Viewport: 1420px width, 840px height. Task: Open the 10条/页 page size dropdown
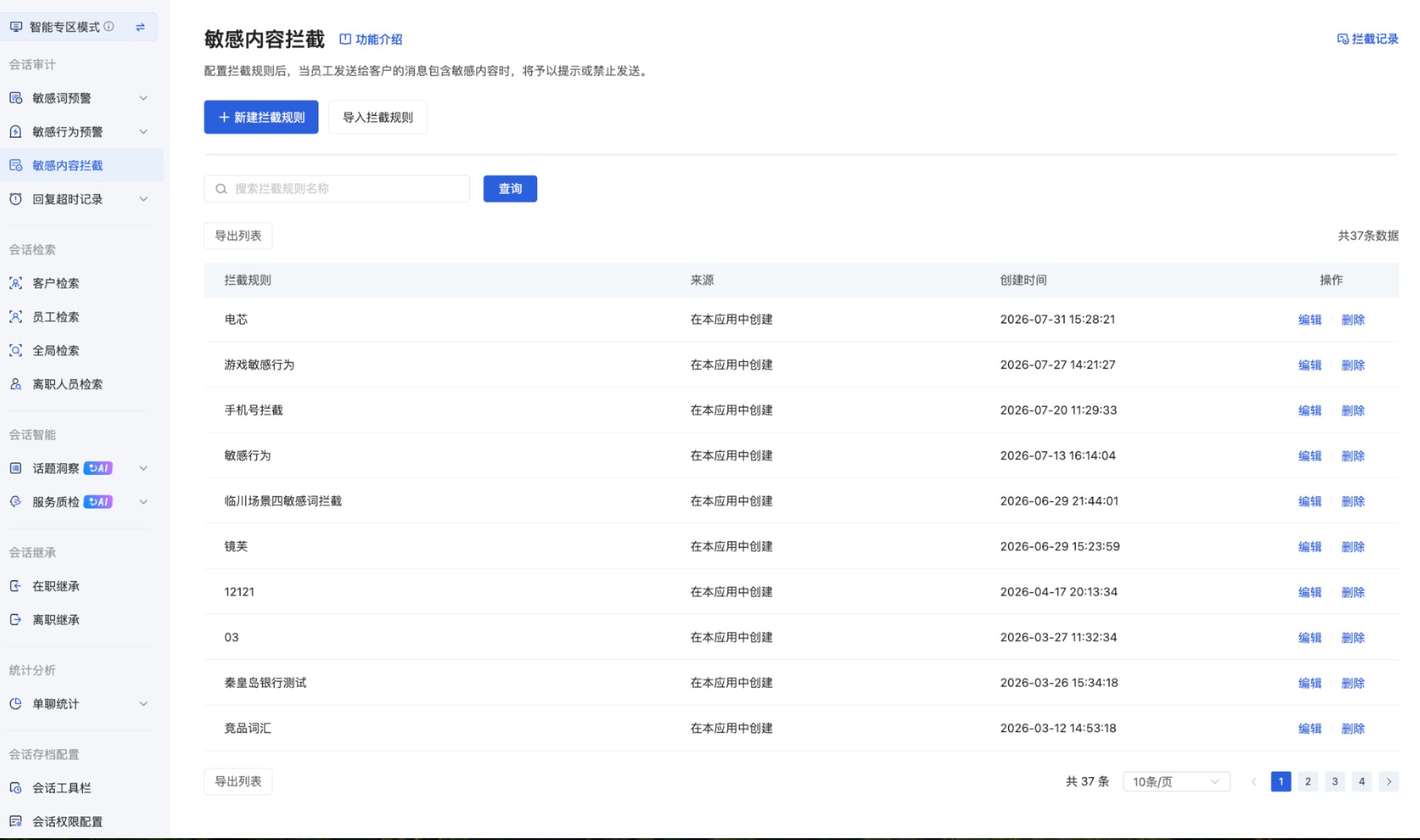tap(1176, 781)
